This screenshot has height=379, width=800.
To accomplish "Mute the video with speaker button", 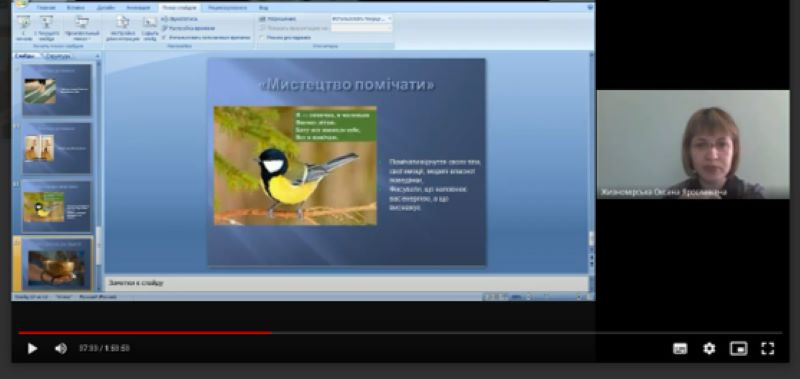I will tap(61, 348).
